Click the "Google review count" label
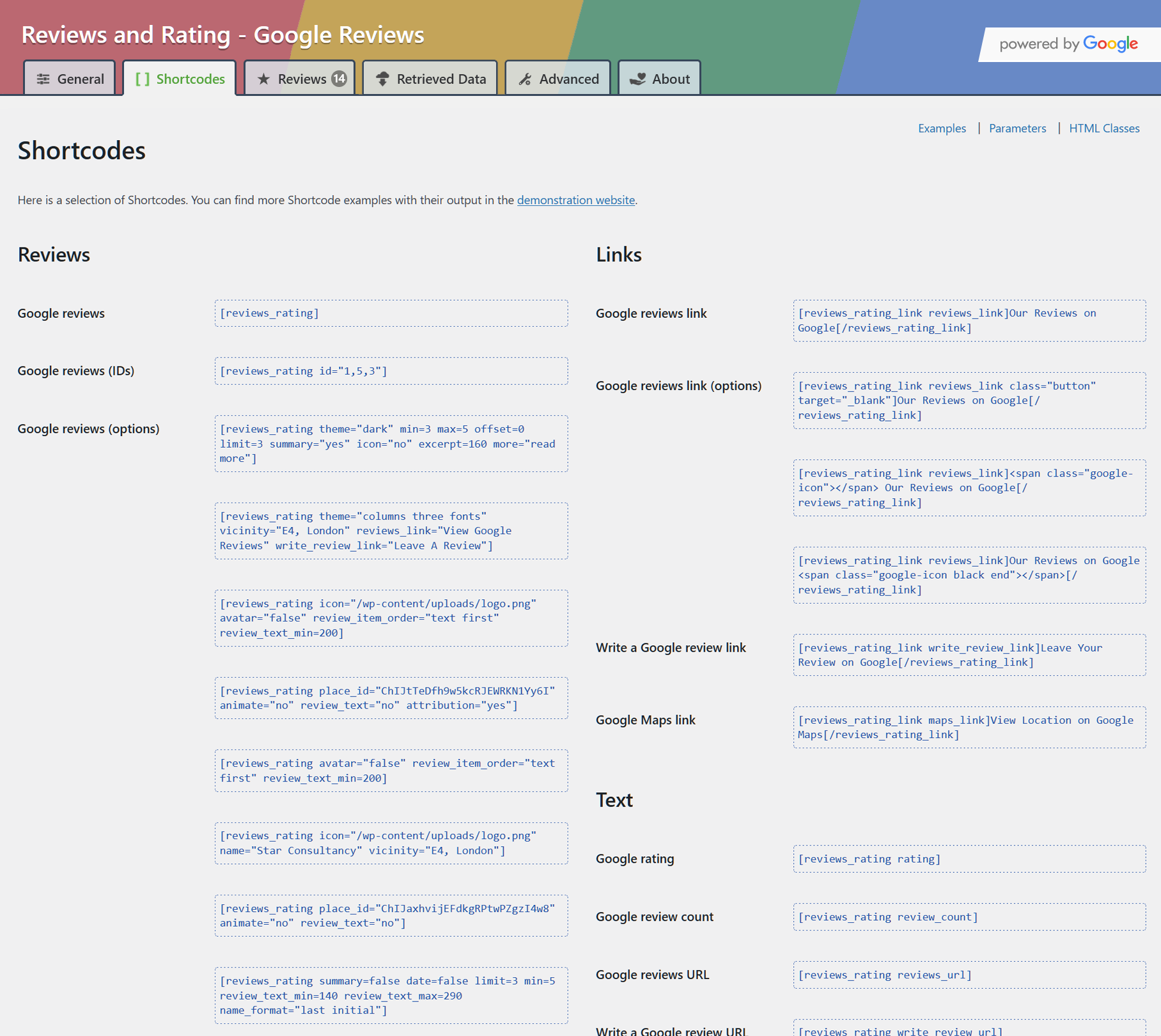Viewport: 1161px width, 1036px height. (655, 917)
